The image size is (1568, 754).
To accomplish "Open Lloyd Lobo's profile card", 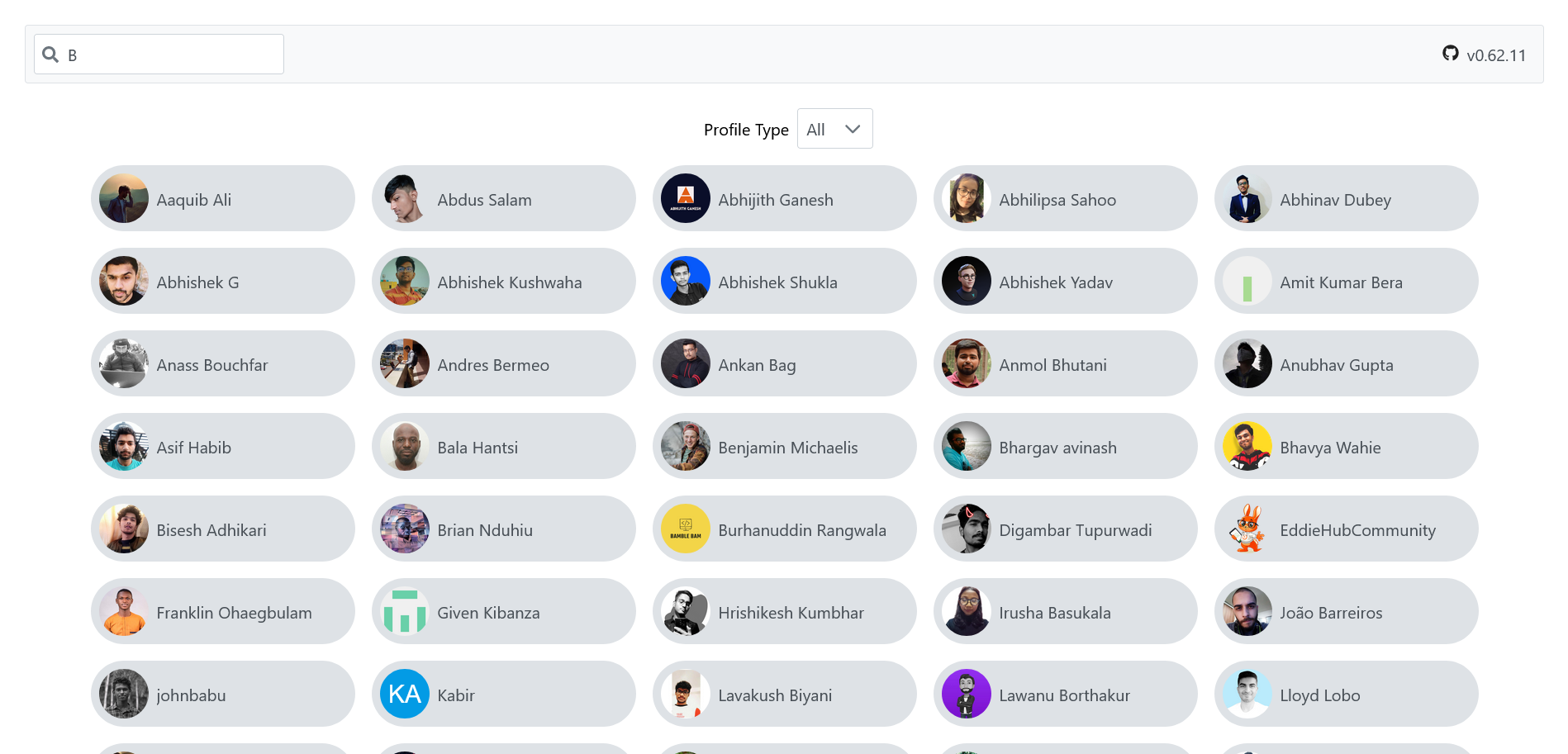I will (x=1345, y=694).
